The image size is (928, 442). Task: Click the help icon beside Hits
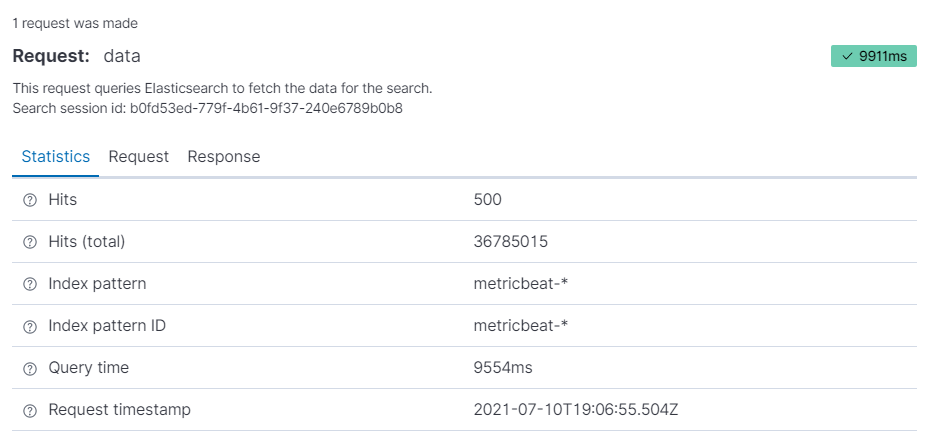pyautogui.click(x=29, y=200)
